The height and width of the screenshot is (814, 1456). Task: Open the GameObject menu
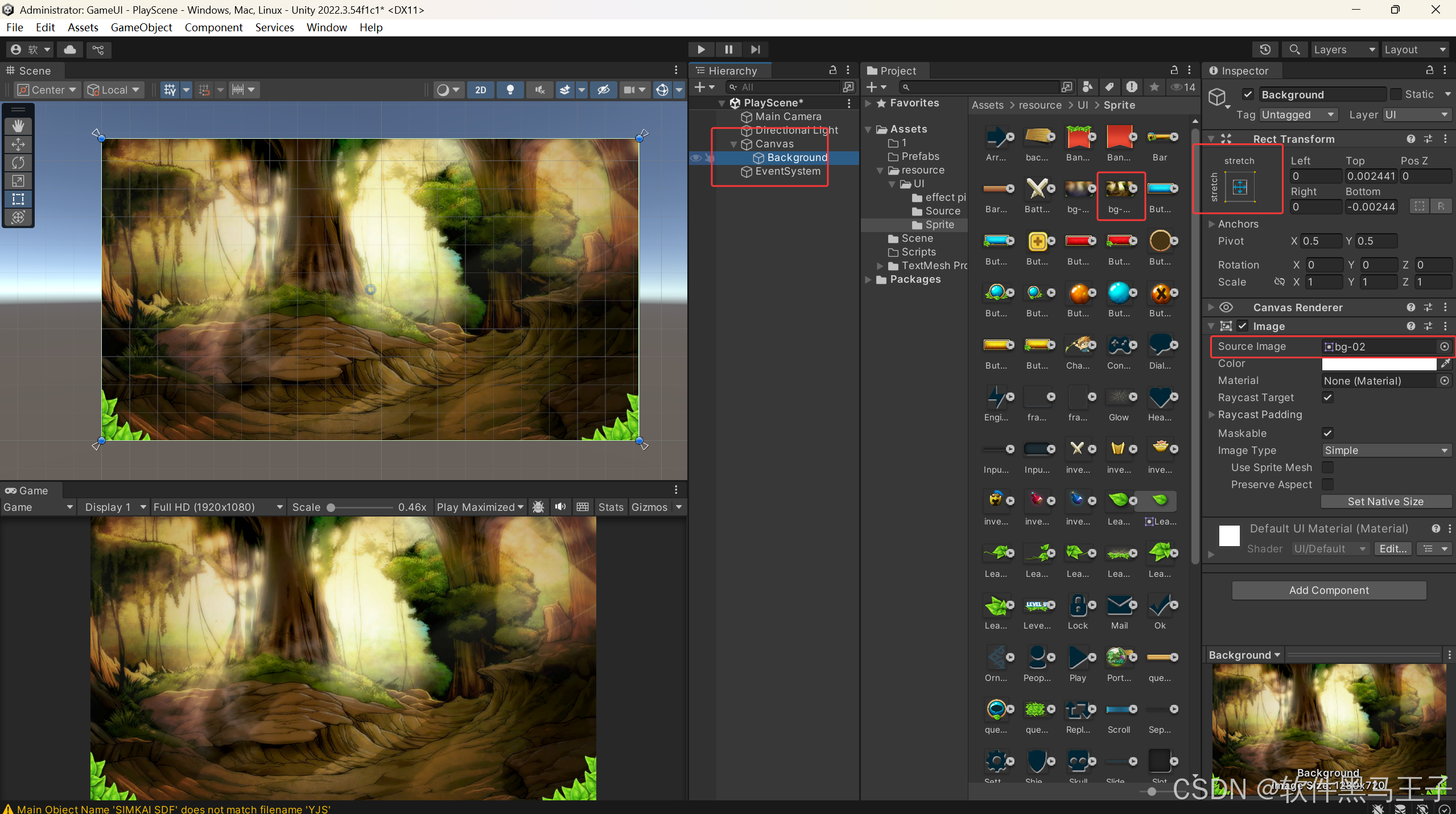click(x=141, y=27)
